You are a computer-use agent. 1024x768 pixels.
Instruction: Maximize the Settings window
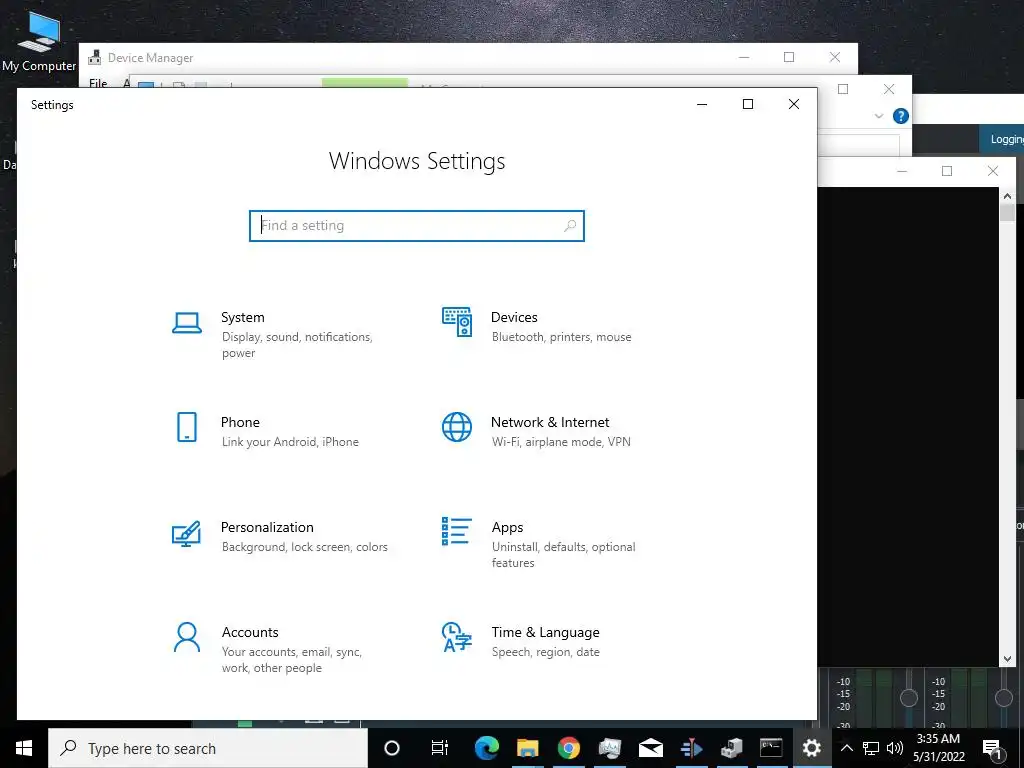[x=748, y=104]
